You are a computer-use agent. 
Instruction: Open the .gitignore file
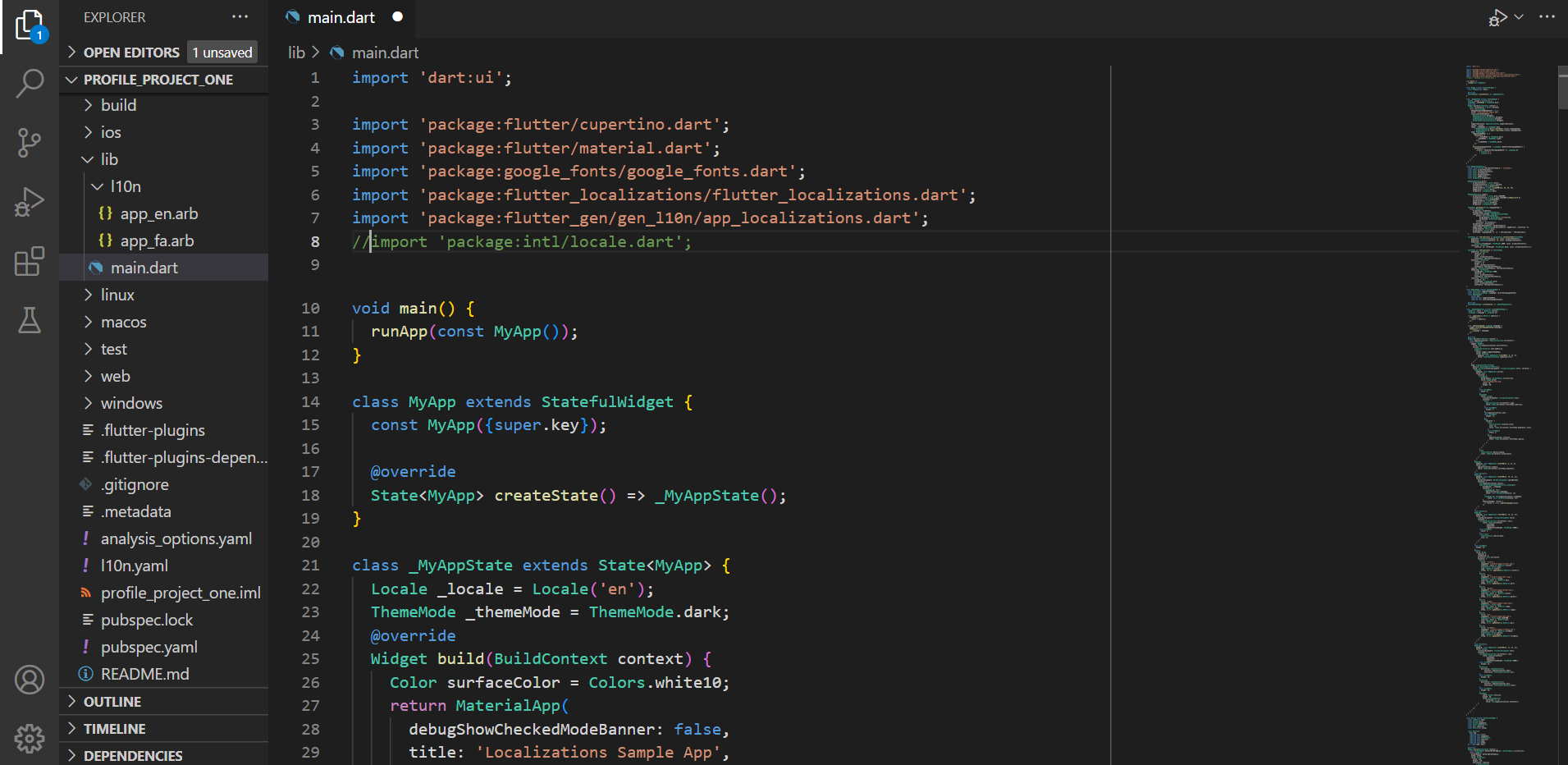point(163,484)
